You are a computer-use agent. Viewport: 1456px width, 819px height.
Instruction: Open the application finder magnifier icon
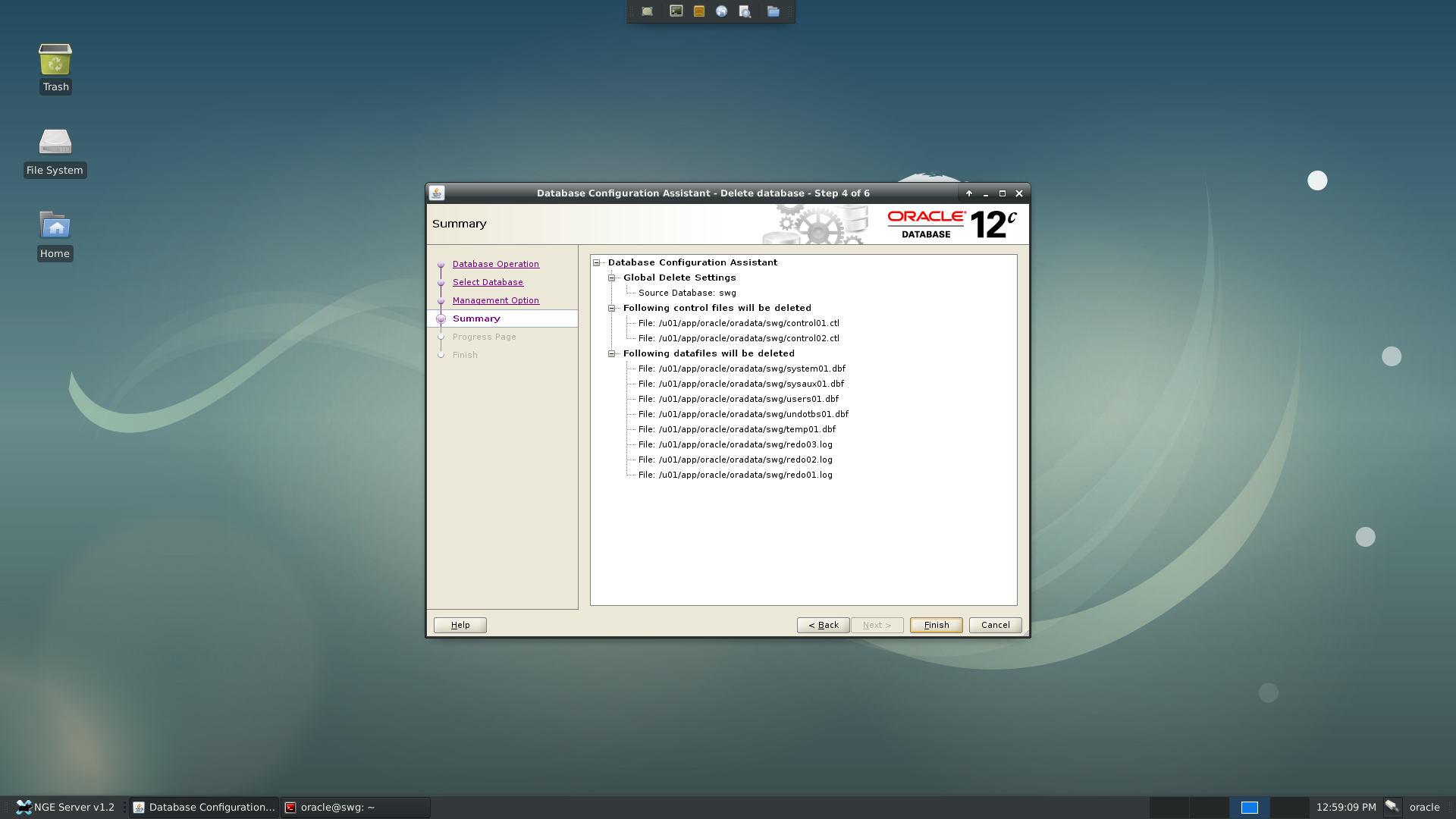pyautogui.click(x=745, y=11)
